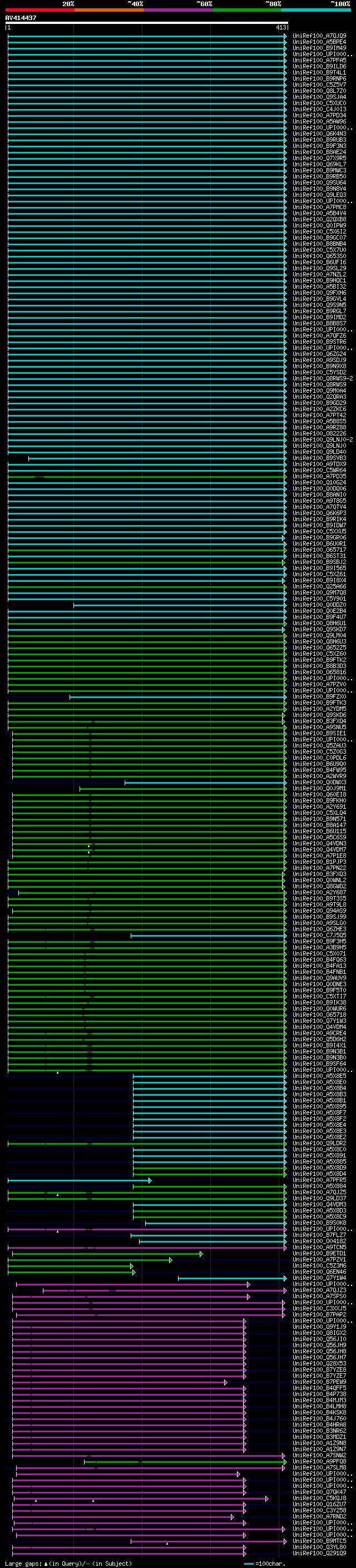Select the last hit UniRef100_Q29109
The height and width of the screenshot is (1568, 356).
coord(319,1553)
